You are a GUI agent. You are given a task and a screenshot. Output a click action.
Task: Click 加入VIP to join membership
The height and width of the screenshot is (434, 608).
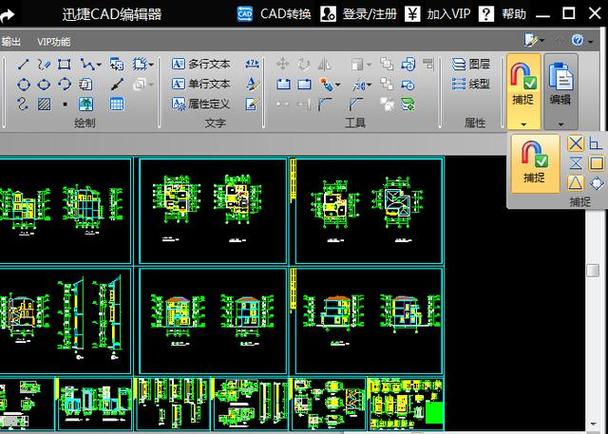(442, 14)
